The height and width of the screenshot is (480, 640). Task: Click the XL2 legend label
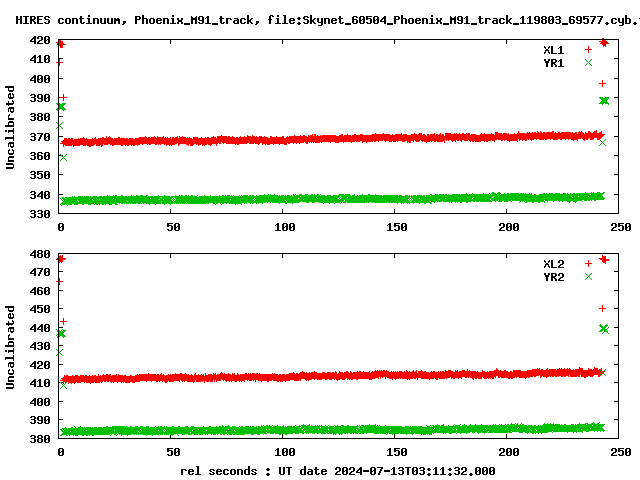pos(553,264)
